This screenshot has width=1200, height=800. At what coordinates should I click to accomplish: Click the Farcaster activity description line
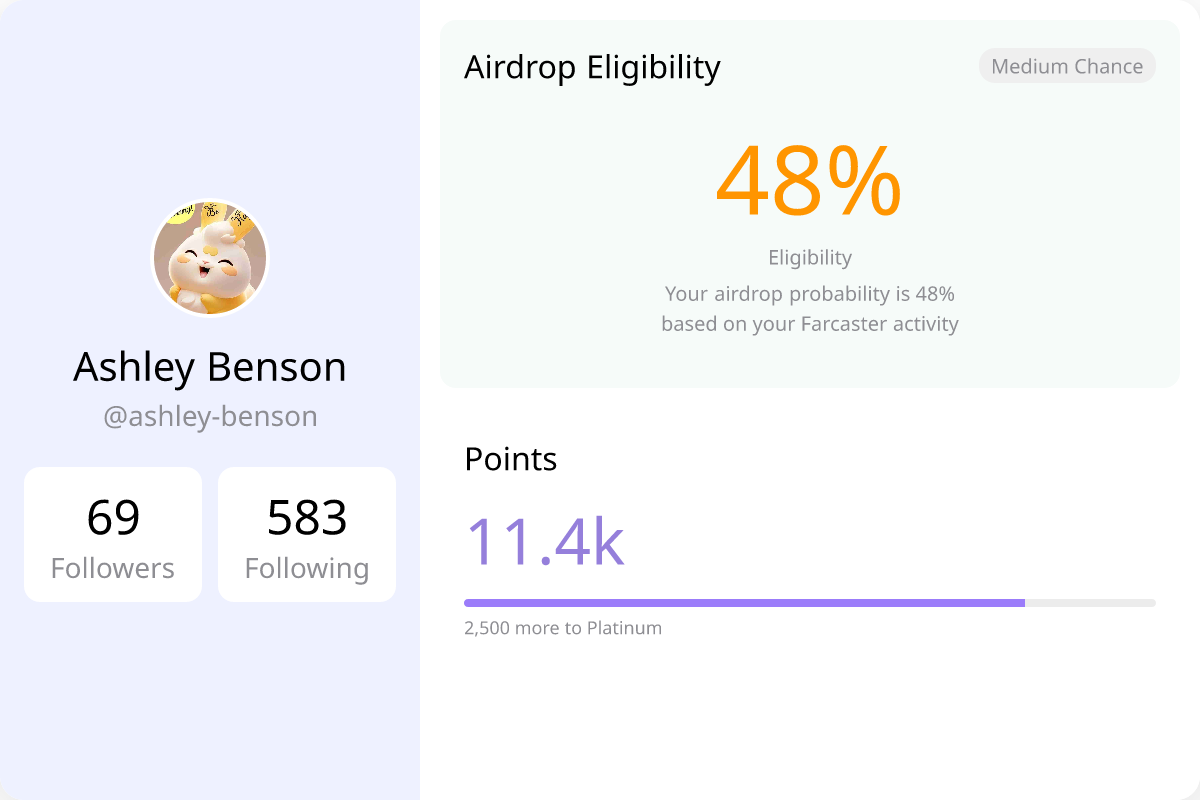click(x=810, y=324)
